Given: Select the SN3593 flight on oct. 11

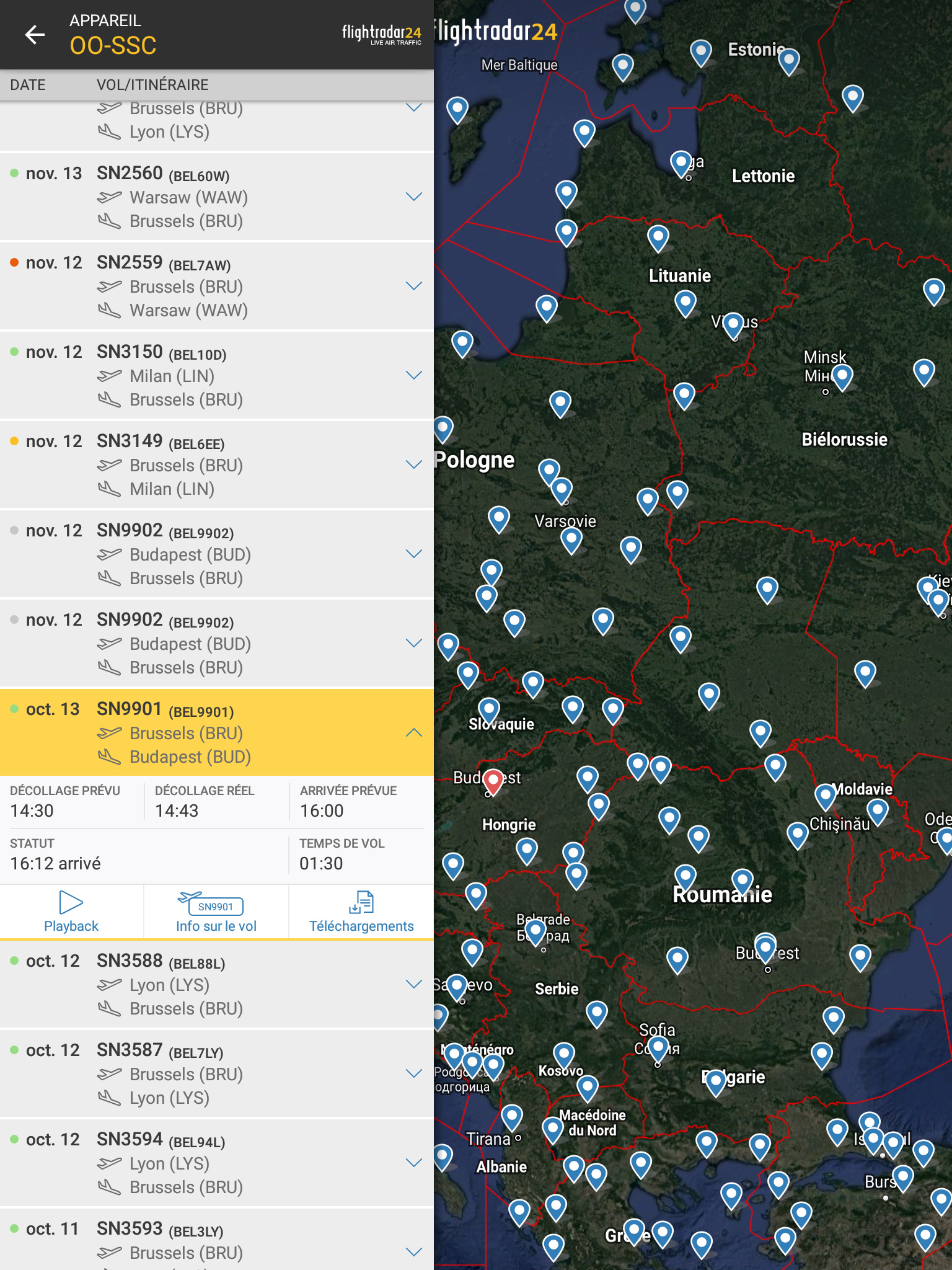Looking at the screenshot, I should point(217,1240).
